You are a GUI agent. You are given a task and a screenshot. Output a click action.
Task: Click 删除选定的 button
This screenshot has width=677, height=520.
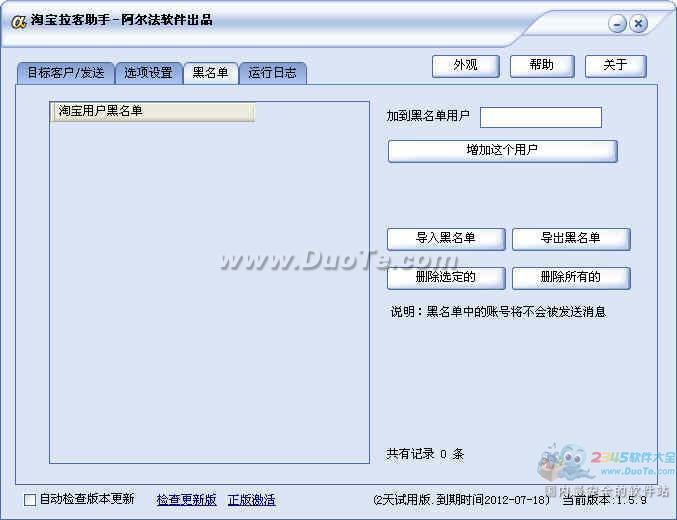(446, 278)
